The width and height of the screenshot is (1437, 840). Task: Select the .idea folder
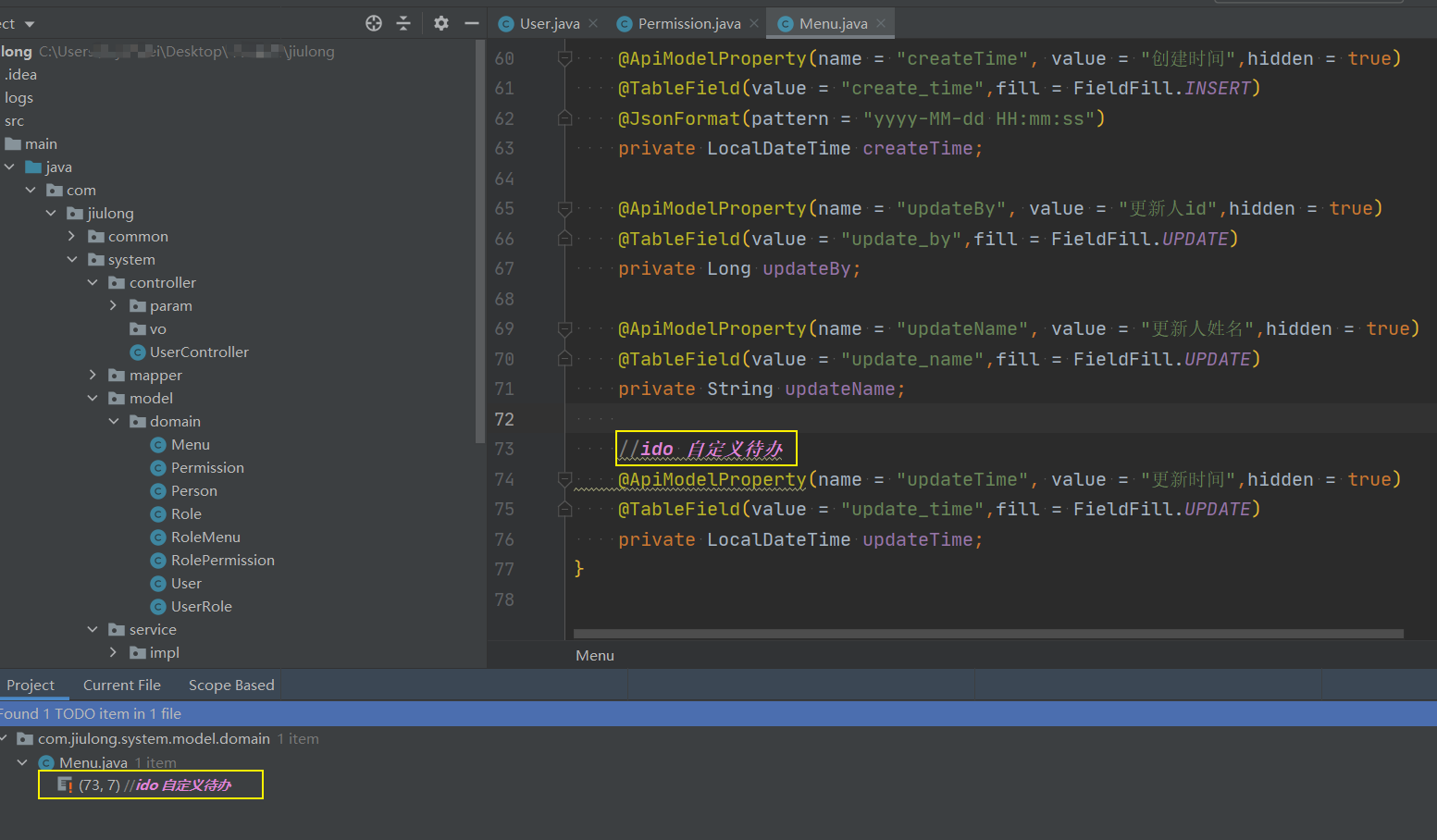coord(19,74)
